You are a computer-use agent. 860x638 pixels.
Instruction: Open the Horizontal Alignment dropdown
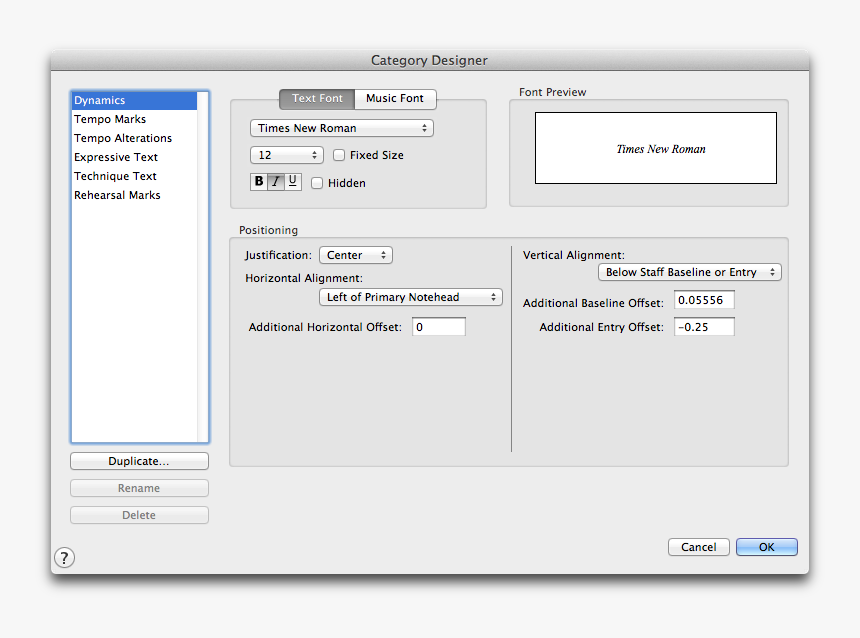410,297
